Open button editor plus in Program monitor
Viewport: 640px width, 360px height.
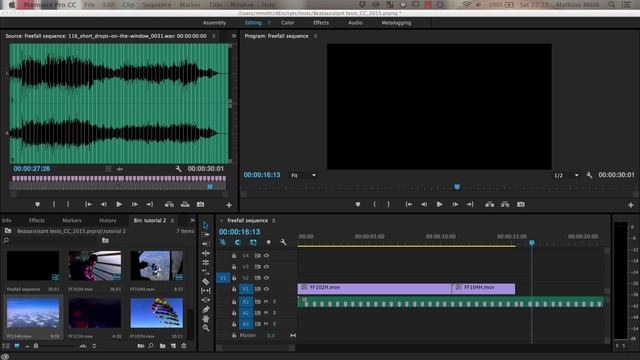pos(631,205)
